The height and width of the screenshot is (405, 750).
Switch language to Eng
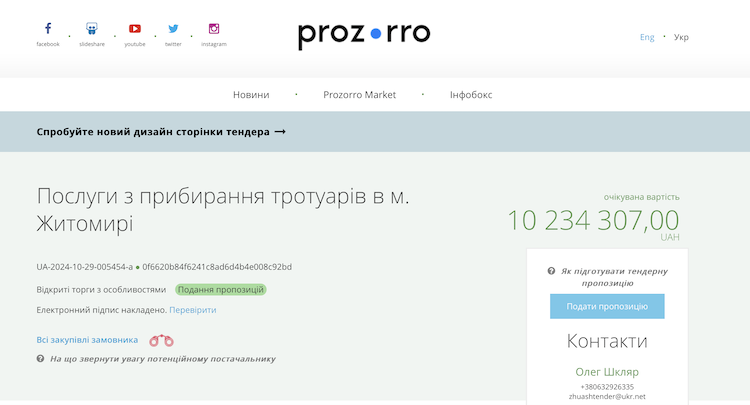tap(647, 37)
